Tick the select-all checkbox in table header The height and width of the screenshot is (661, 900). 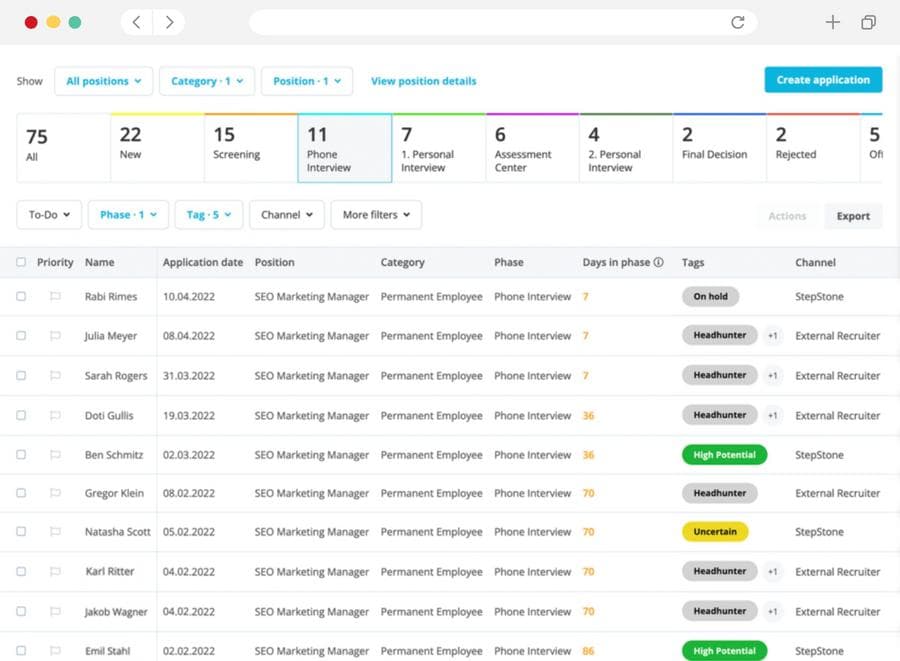coord(21,262)
